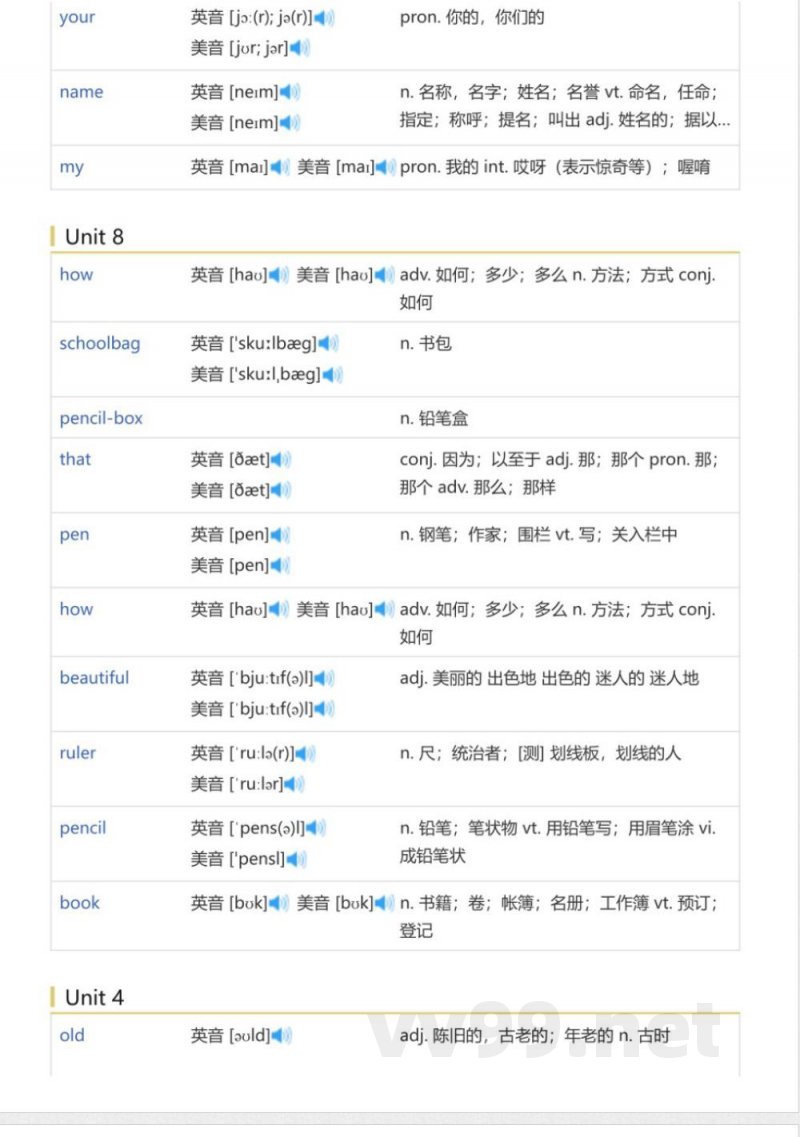
Task: Play British audio for 'how' directly under Unit 8 heading
Action: (279, 276)
